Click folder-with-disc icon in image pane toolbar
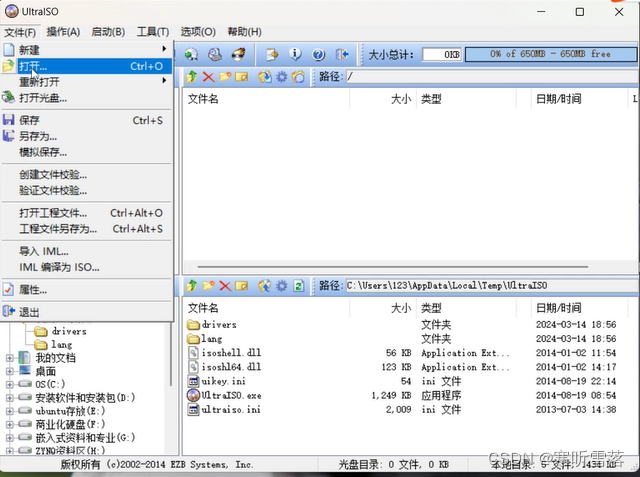The width and height of the screenshot is (640, 477). point(298,77)
